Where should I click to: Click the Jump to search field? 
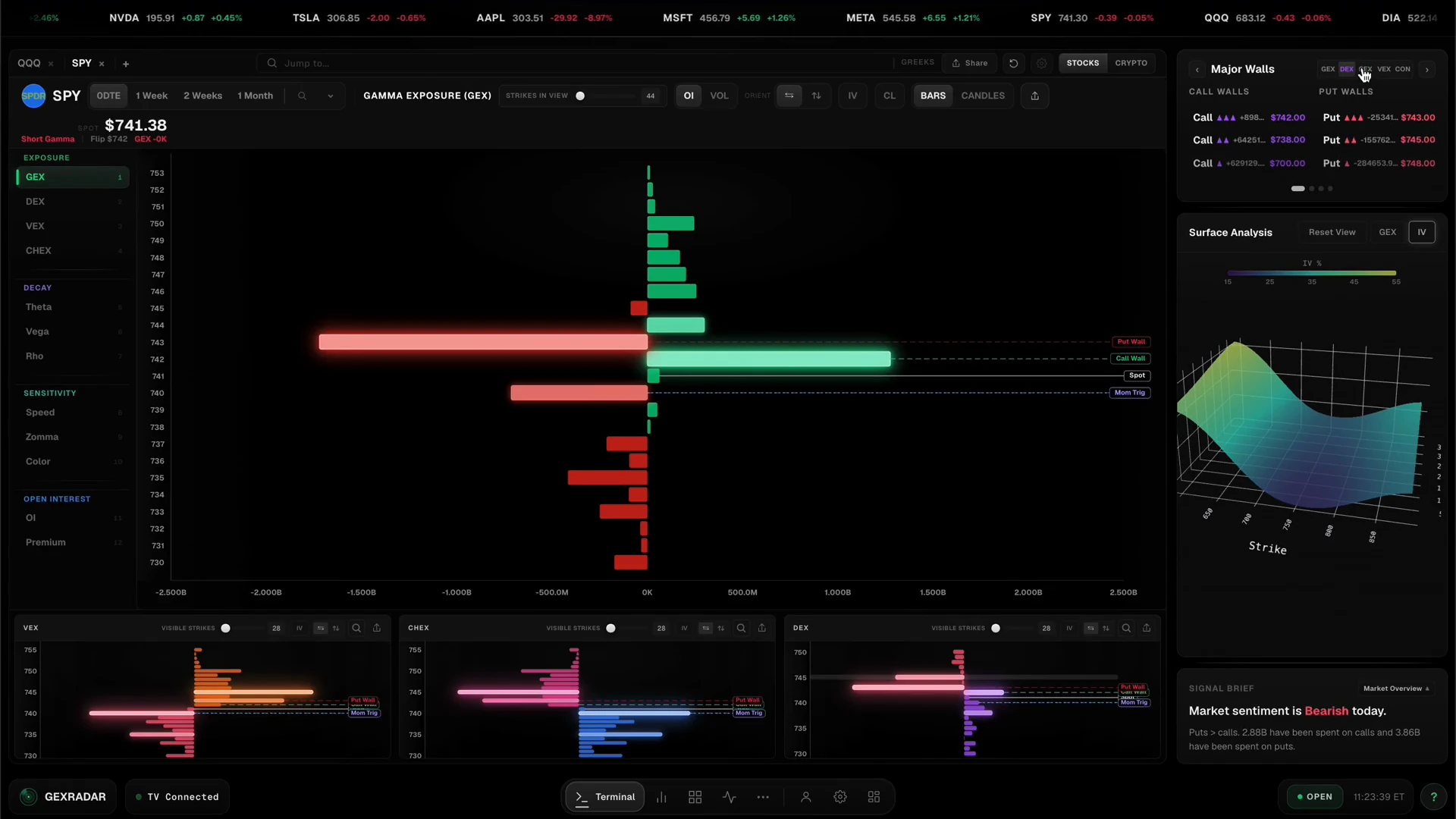point(576,63)
